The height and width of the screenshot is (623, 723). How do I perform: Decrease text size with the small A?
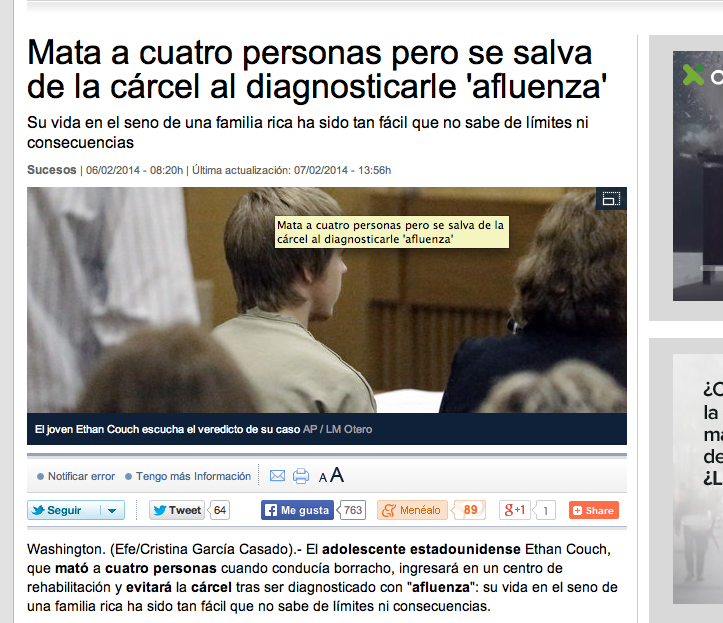(323, 478)
